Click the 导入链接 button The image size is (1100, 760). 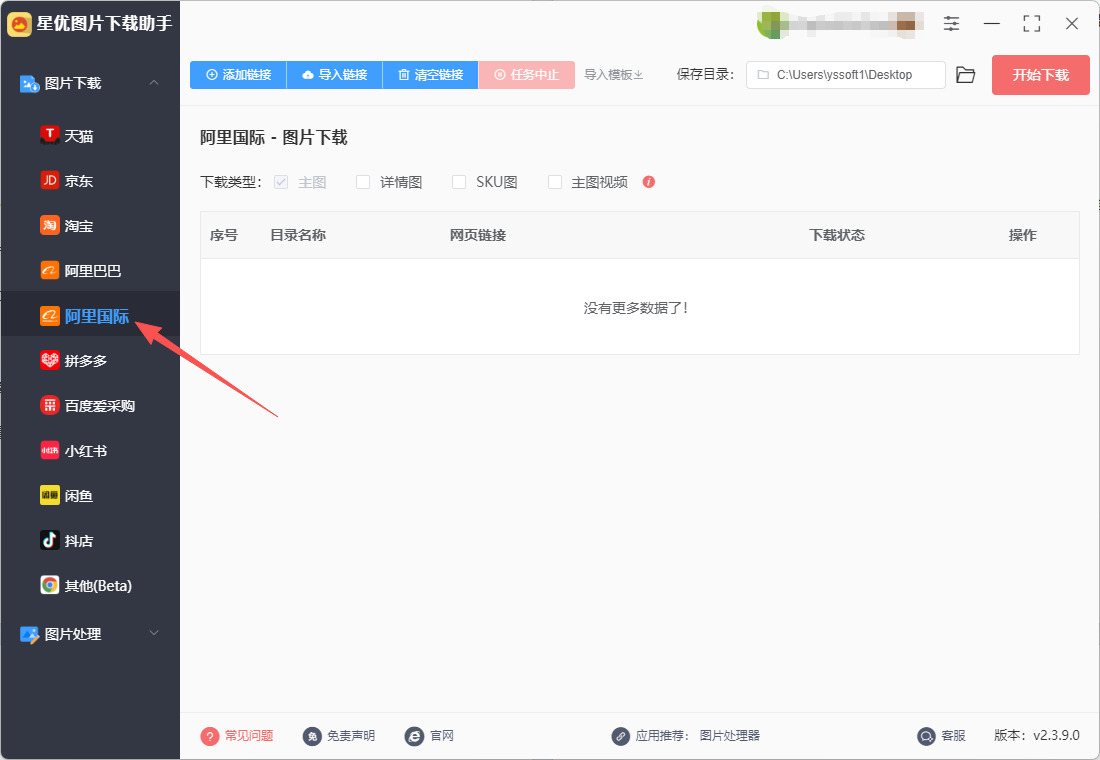(x=335, y=74)
